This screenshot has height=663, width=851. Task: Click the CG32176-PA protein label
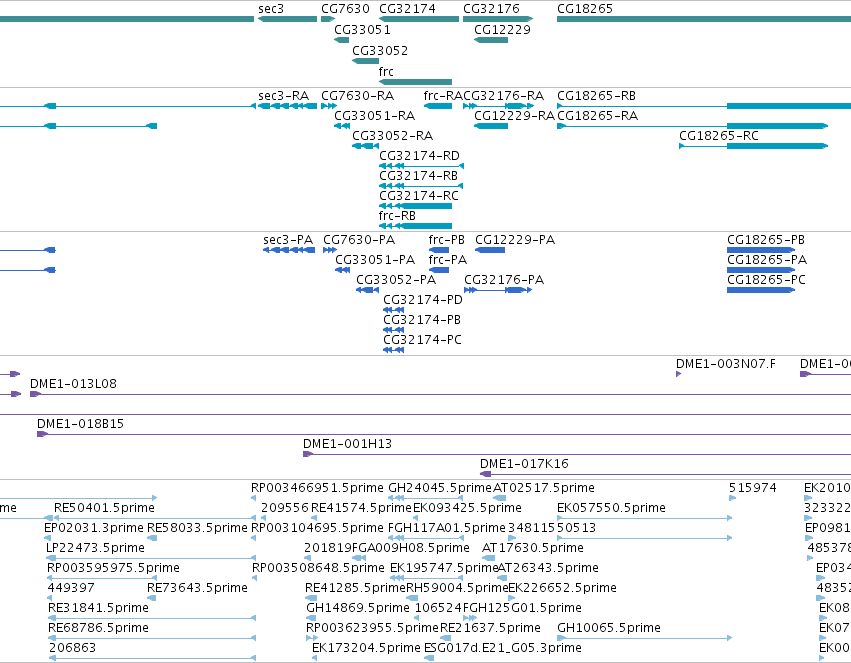504,280
